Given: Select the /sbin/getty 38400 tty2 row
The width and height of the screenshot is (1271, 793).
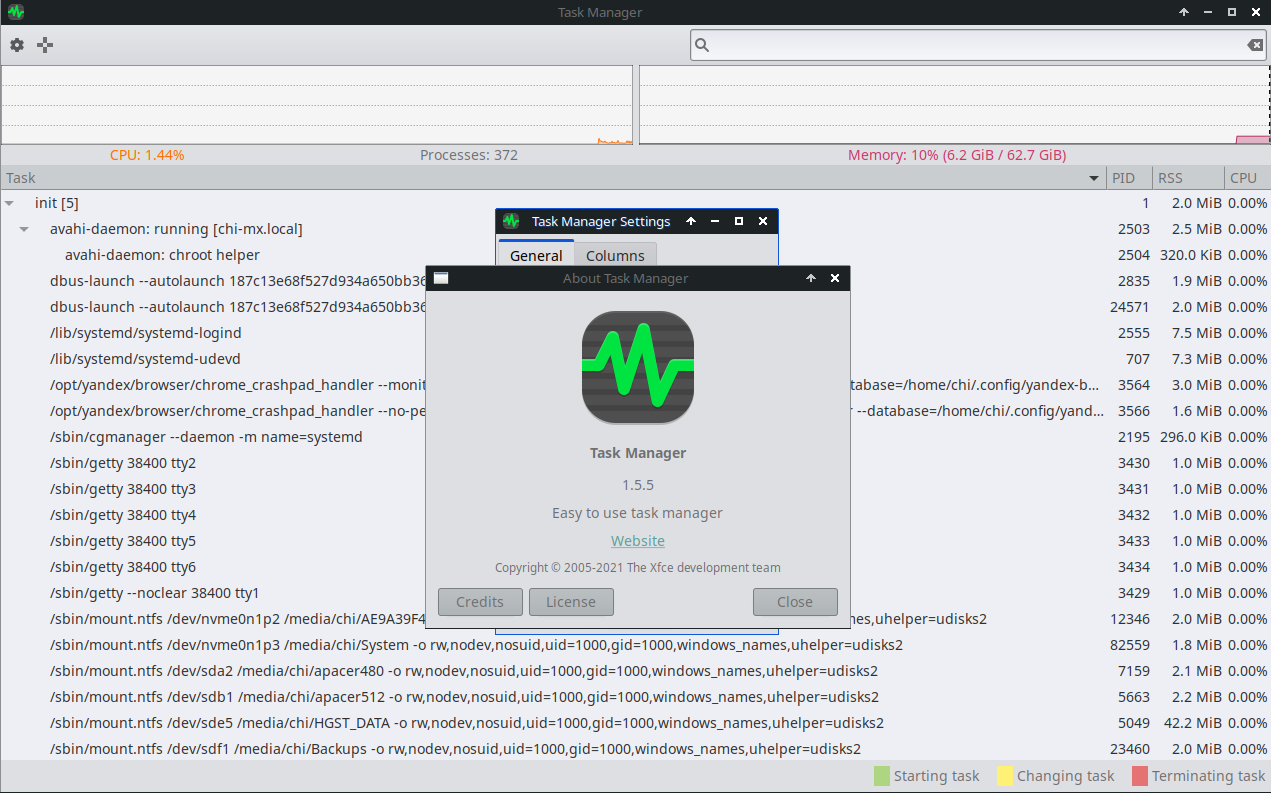Looking at the screenshot, I should (x=635, y=463).
